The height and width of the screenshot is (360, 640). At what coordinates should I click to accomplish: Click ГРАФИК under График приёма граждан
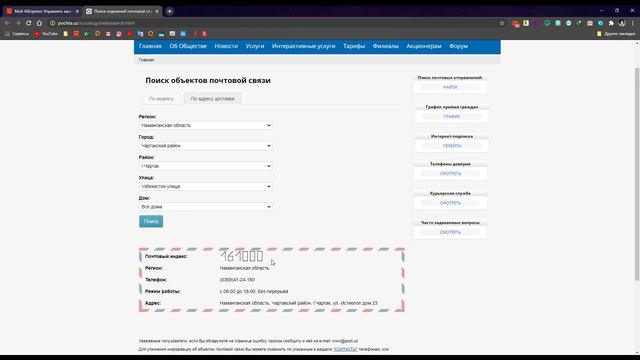452,117
